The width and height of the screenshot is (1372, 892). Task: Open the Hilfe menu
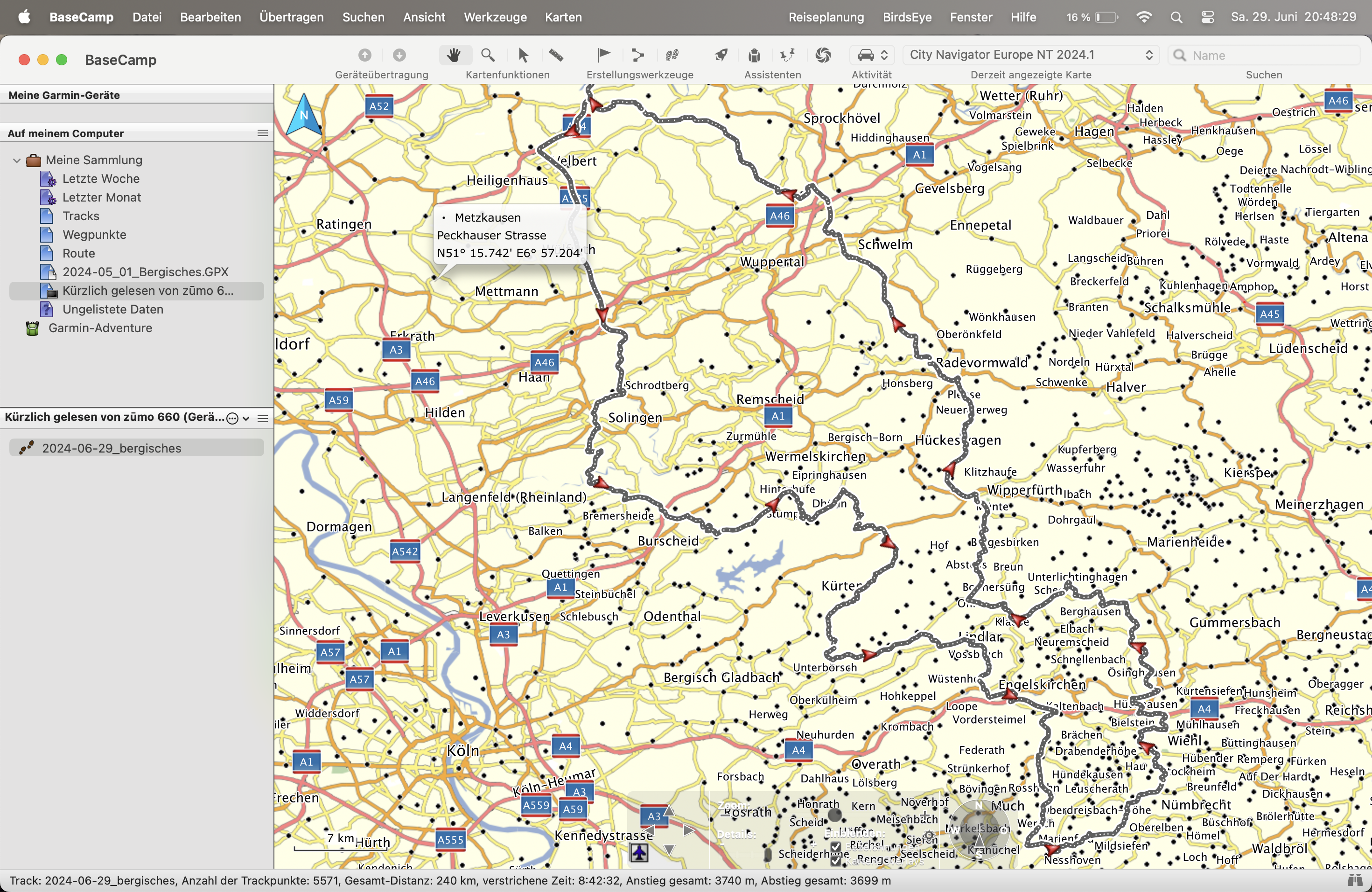pos(1023,17)
